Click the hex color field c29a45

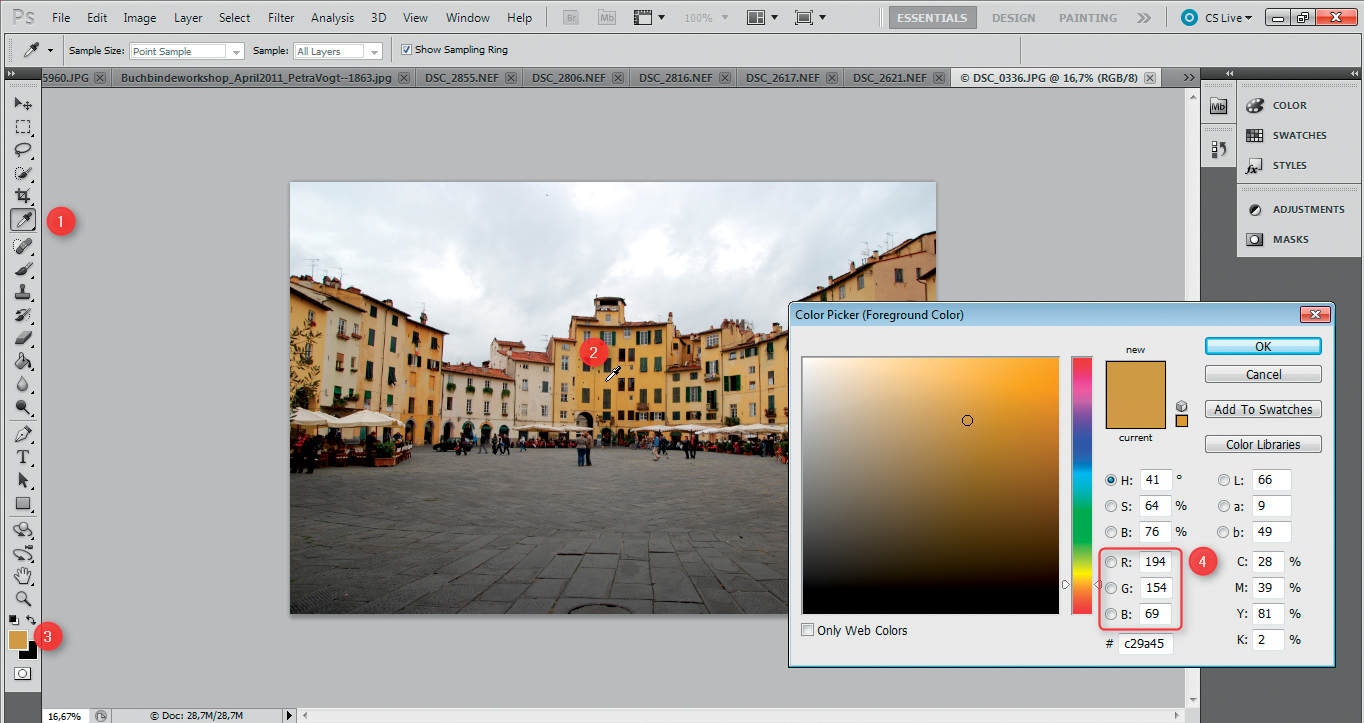tap(1146, 643)
